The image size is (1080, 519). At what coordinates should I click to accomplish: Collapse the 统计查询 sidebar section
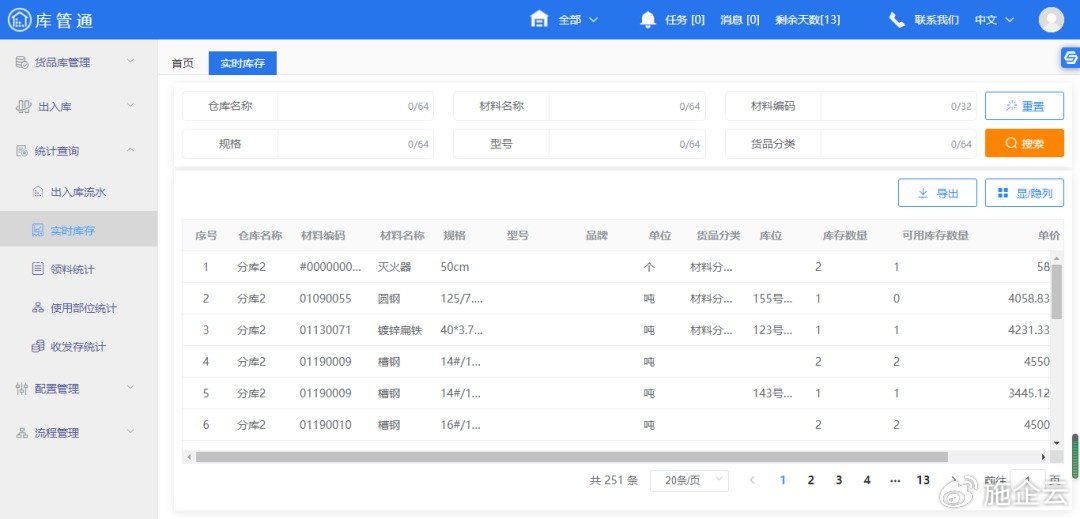130,151
